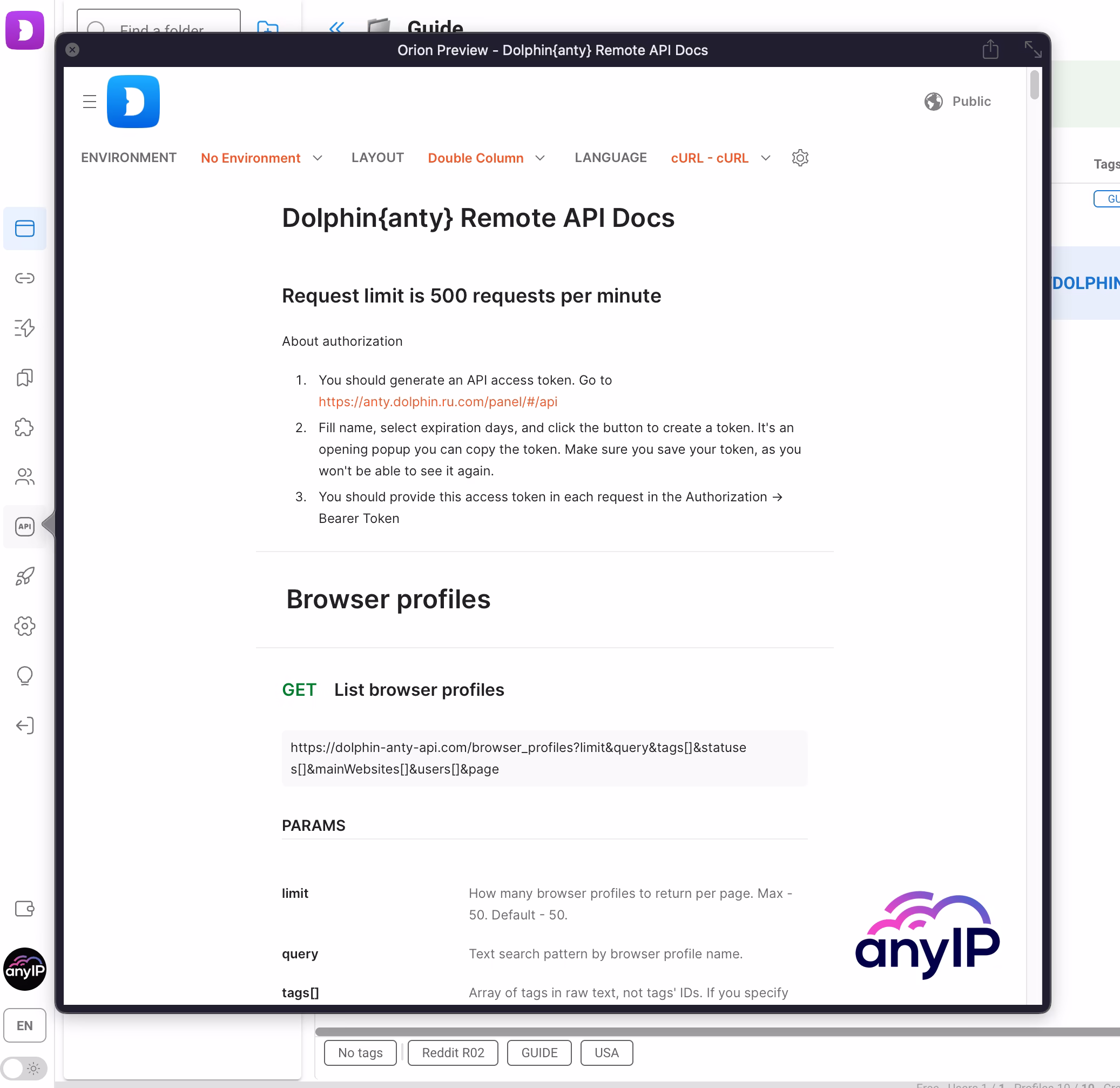Open the hamburger menu in the docs preview

click(x=90, y=101)
